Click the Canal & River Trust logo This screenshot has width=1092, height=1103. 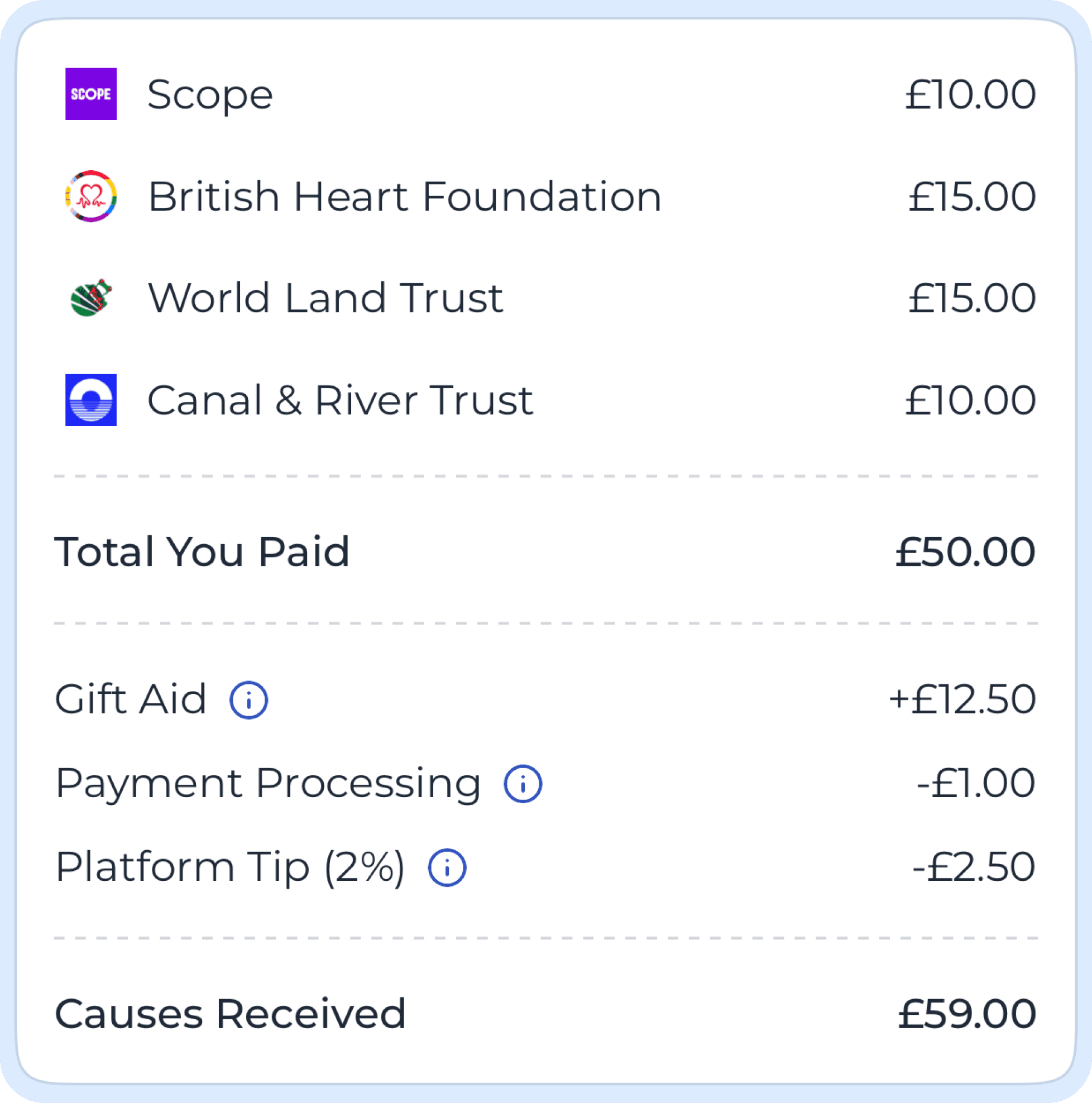(x=91, y=400)
